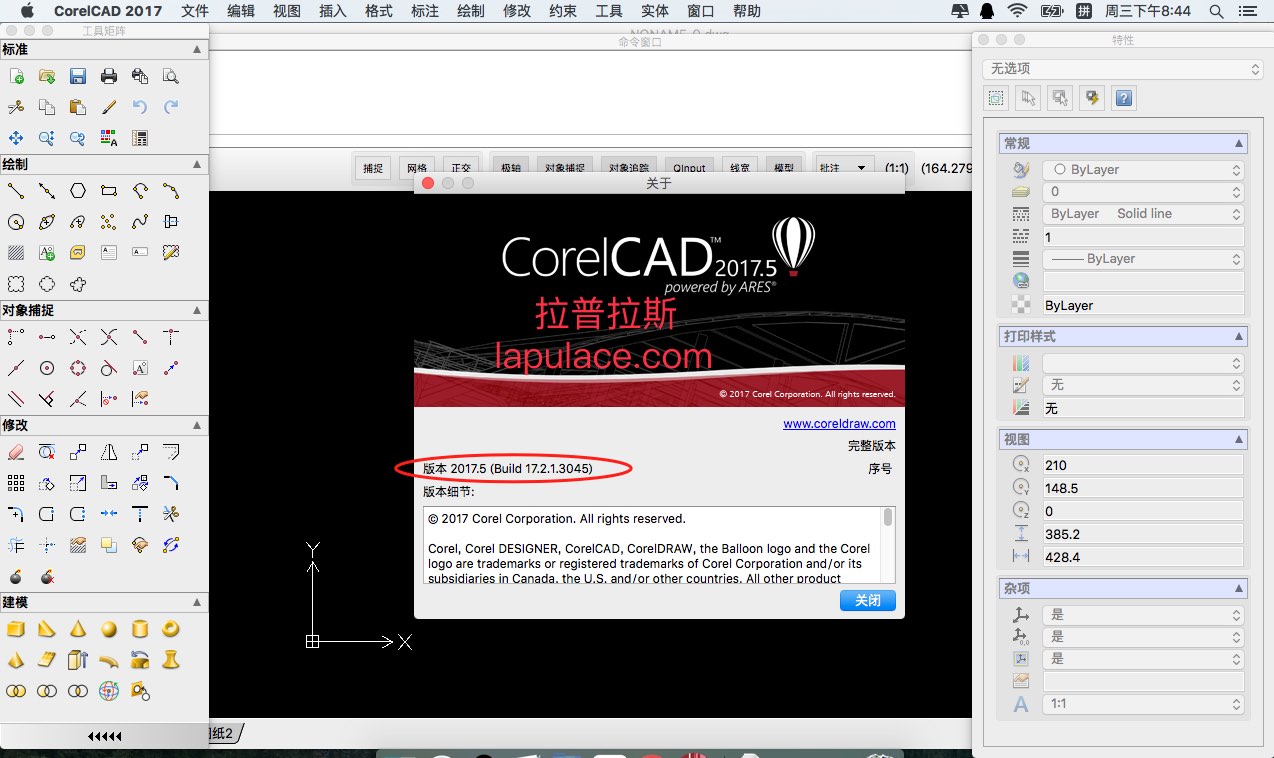Collapse the 建模 toolbar section
This screenshot has width=1274, height=758.
pyautogui.click(x=197, y=603)
